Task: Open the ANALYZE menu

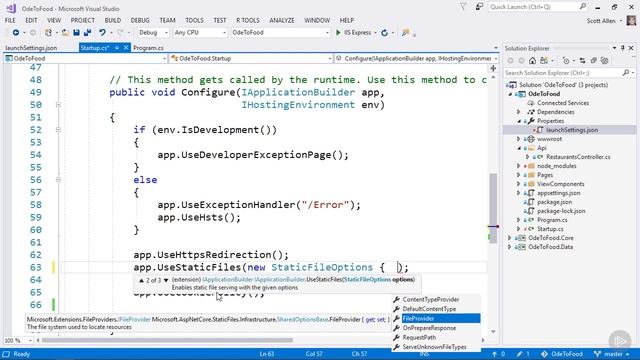Action: pos(282,20)
